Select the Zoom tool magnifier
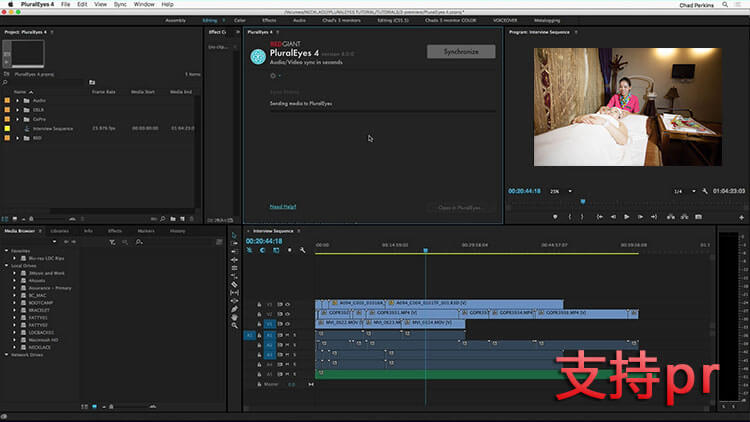The image size is (750, 422). click(x=234, y=325)
